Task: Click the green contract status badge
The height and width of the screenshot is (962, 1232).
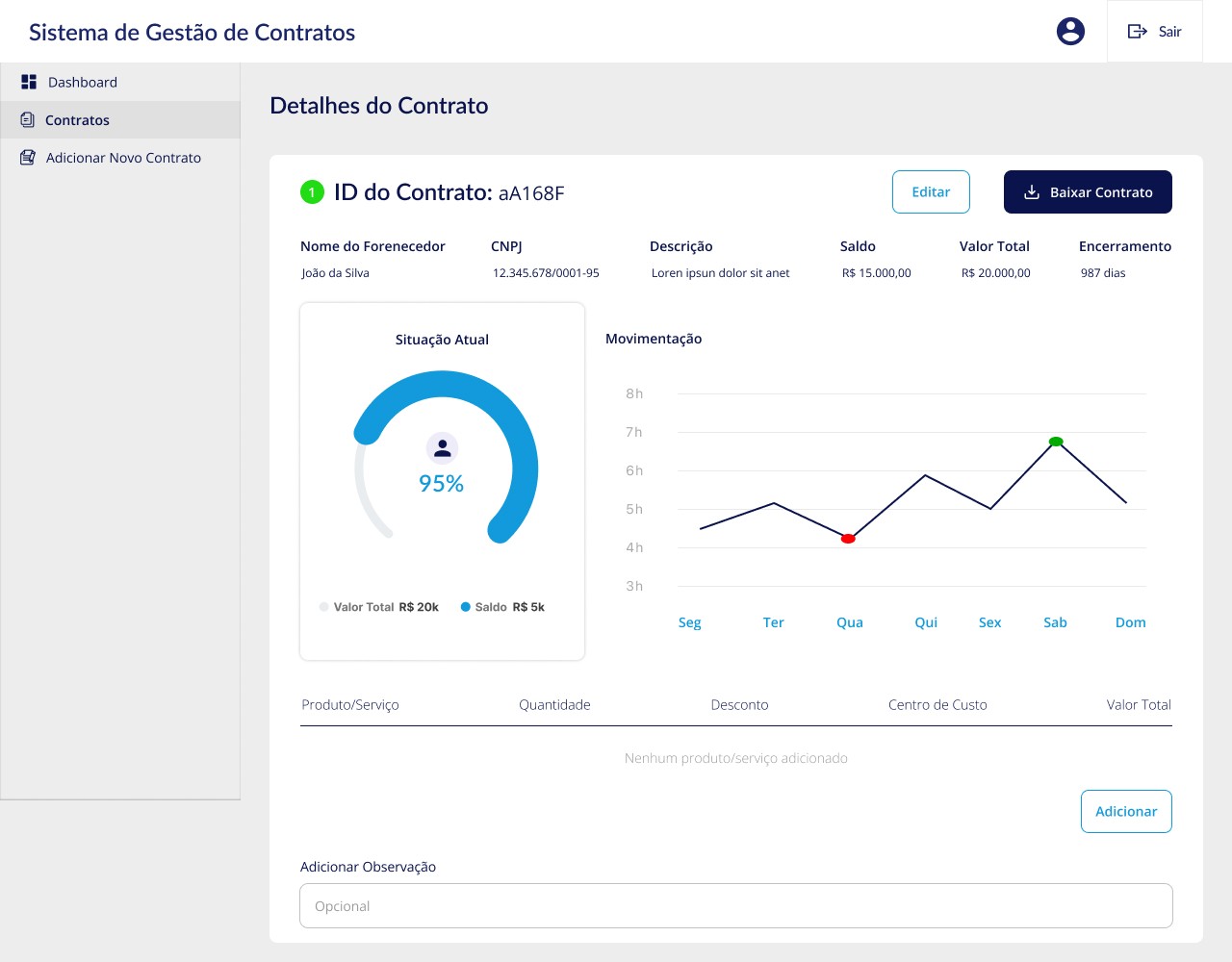Action: 312,192
